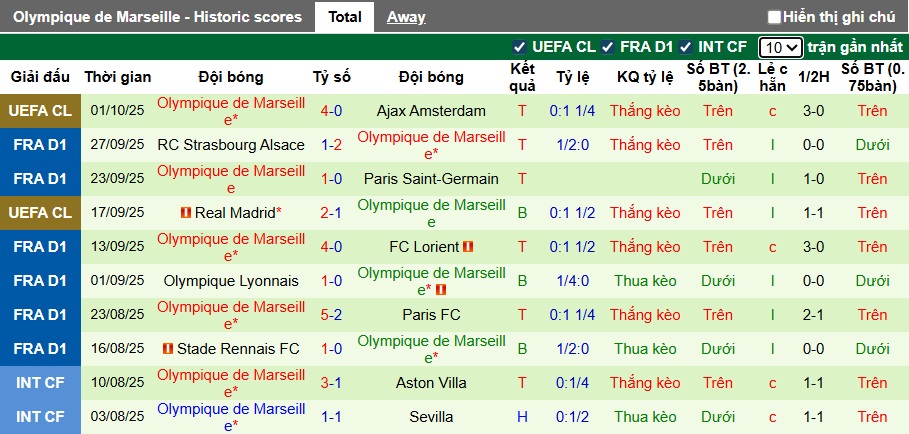Image resolution: width=909 pixels, height=434 pixels.
Task: Open the 10 recent matches dropdown
Action: [780, 47]
